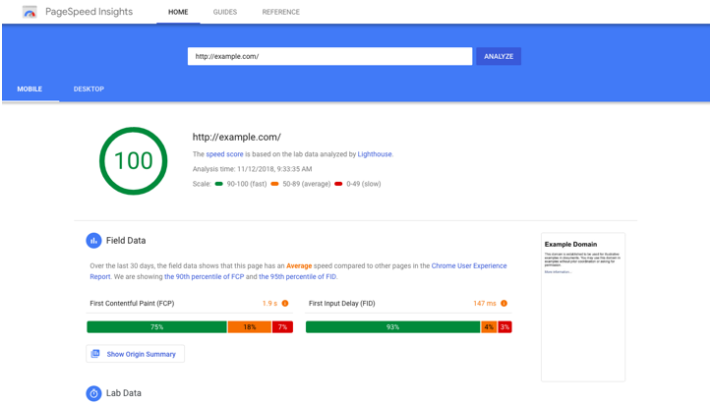
Task: Click the 1.9 s FCP value
Action: point(269,303)
